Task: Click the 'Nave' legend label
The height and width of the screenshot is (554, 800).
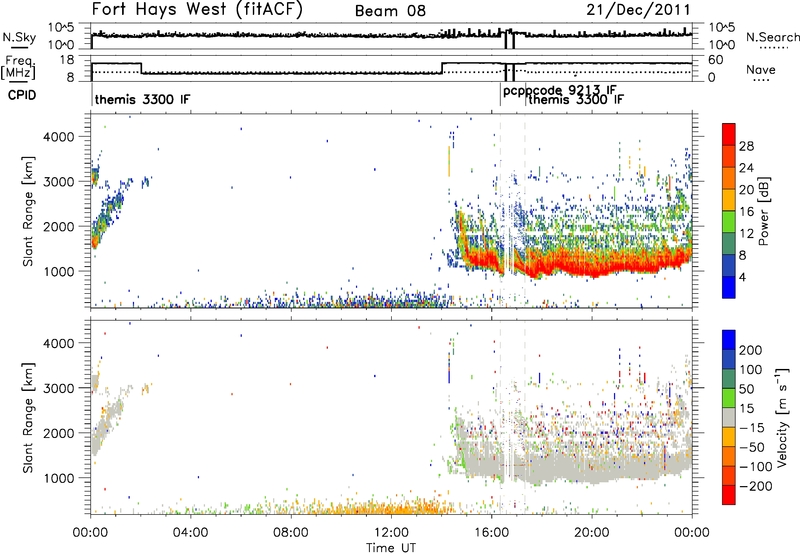Action: 760,69
